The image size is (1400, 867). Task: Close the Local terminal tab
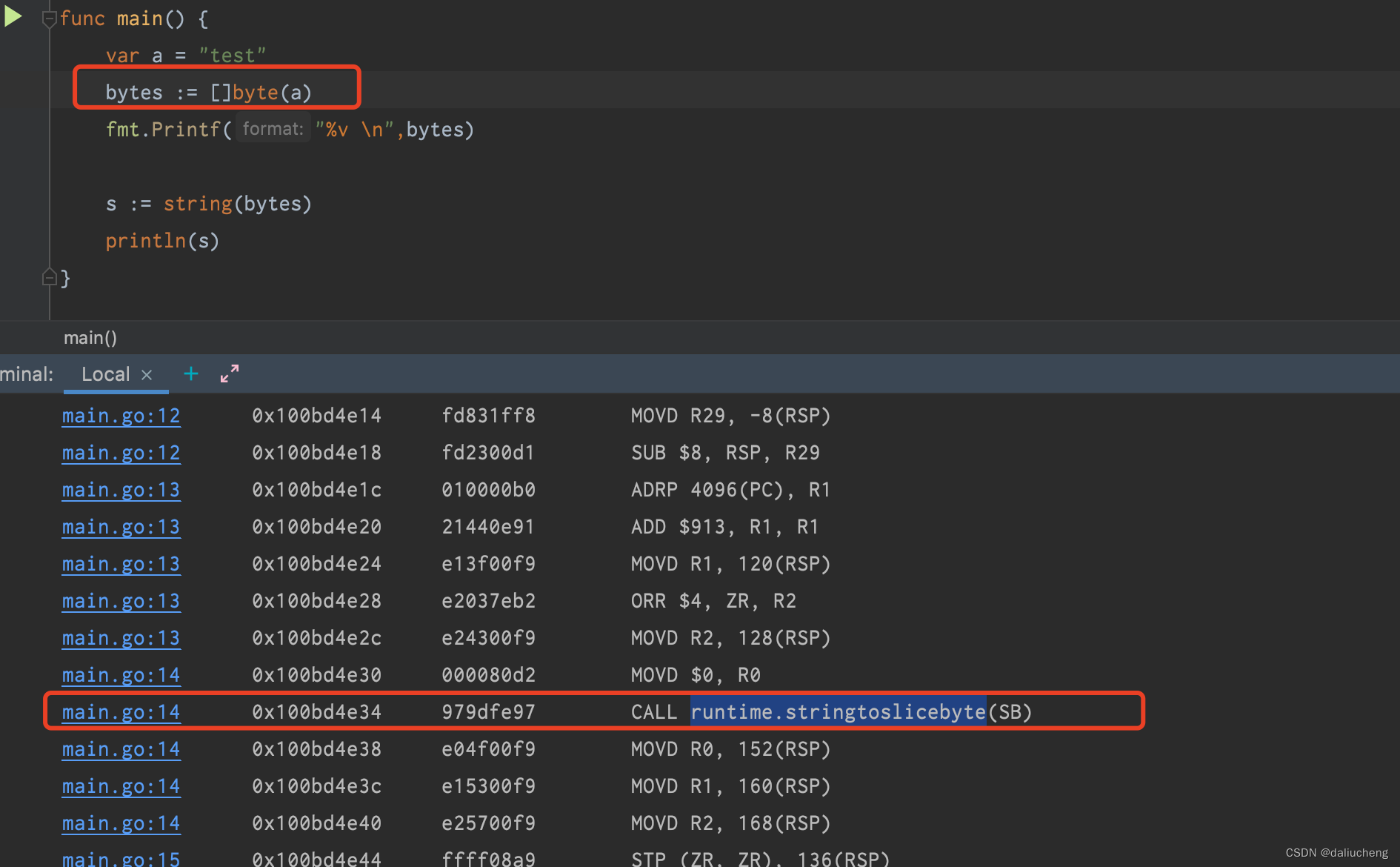147,375
